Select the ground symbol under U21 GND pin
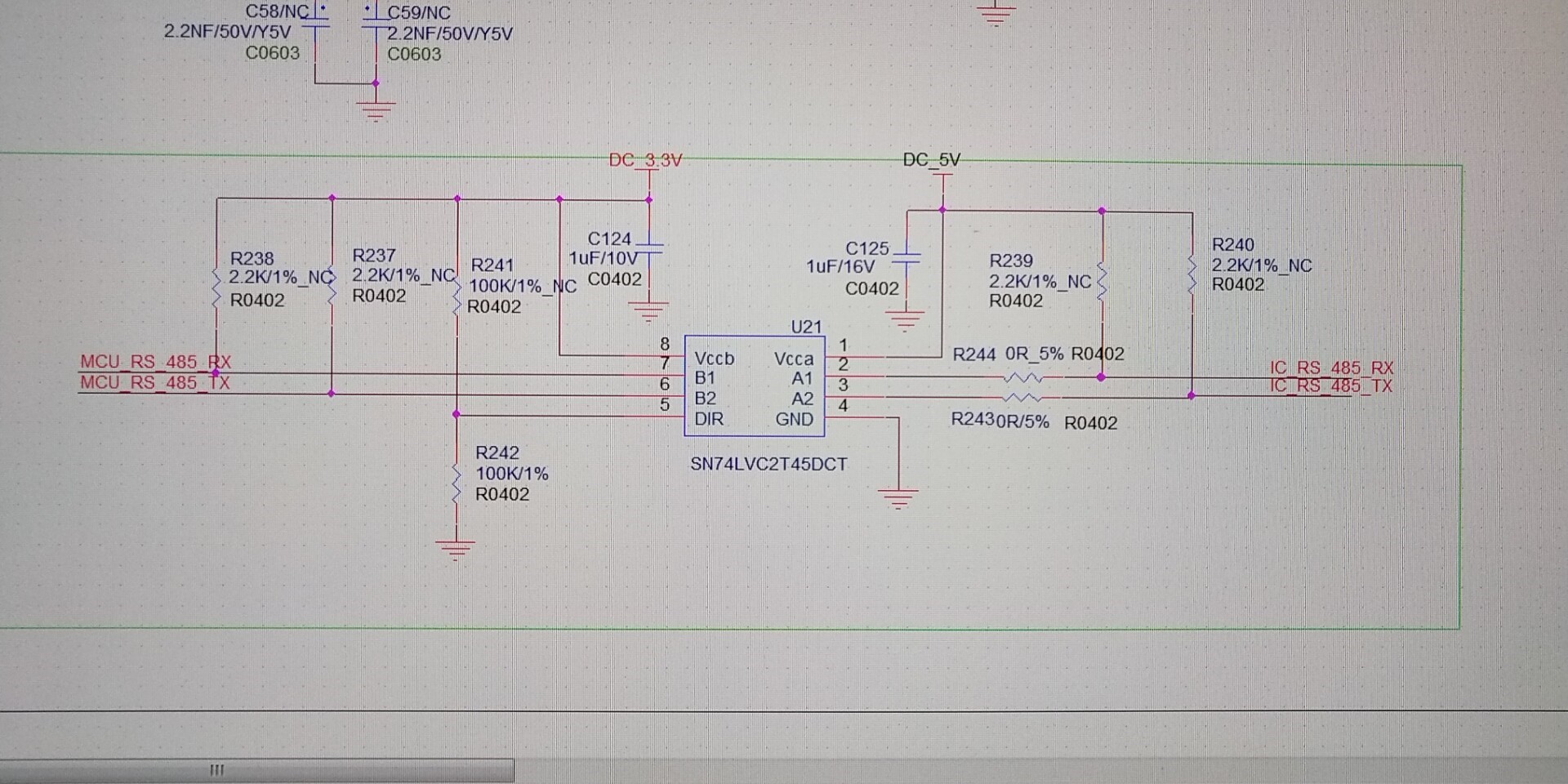 898,499
